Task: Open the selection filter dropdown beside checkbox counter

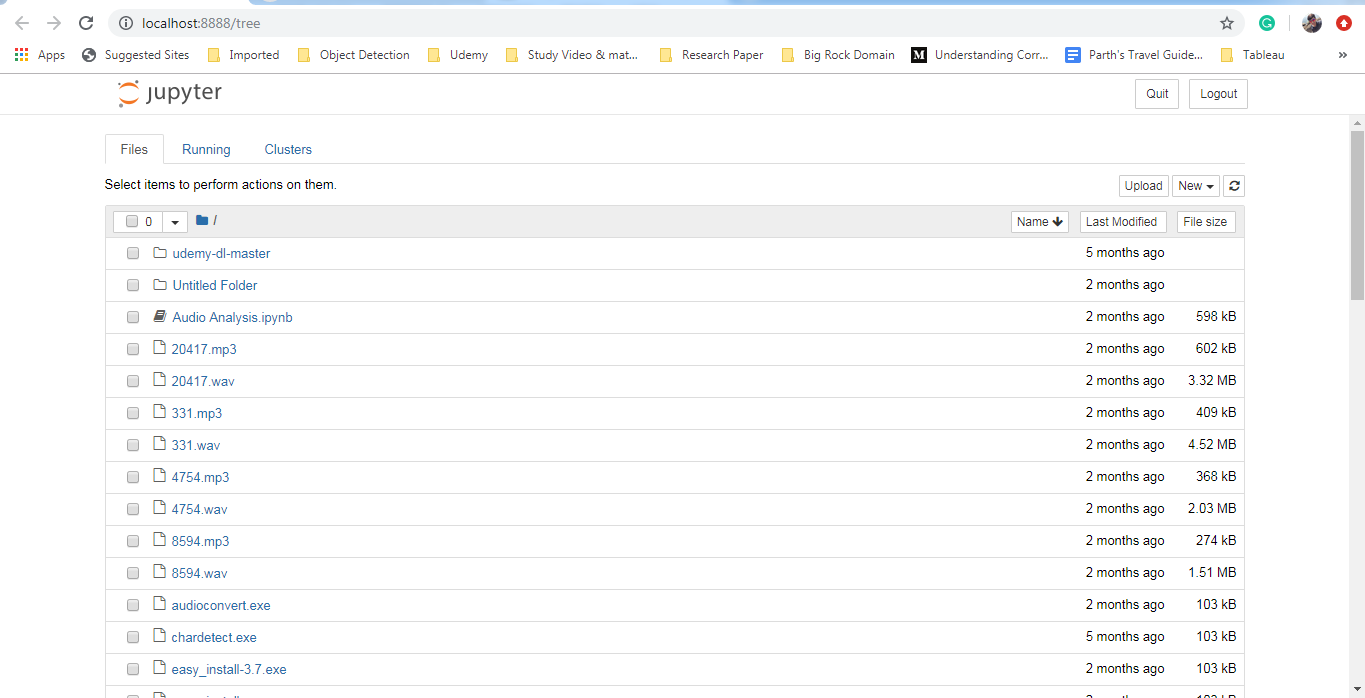Action: [x=174, y=220]
